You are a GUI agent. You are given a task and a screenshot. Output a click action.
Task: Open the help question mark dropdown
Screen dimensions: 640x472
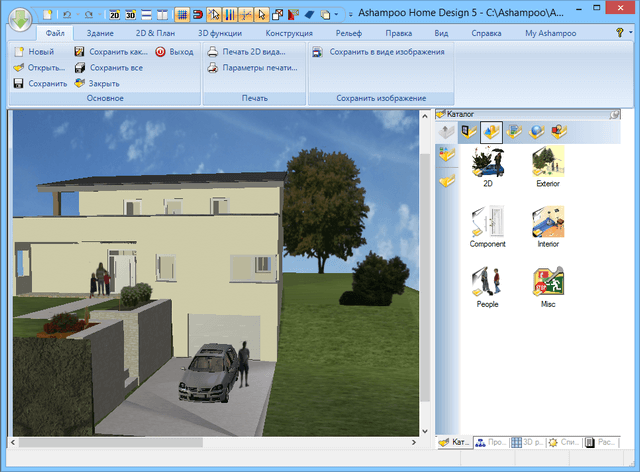pyautogui.click(x=620, y=33)
